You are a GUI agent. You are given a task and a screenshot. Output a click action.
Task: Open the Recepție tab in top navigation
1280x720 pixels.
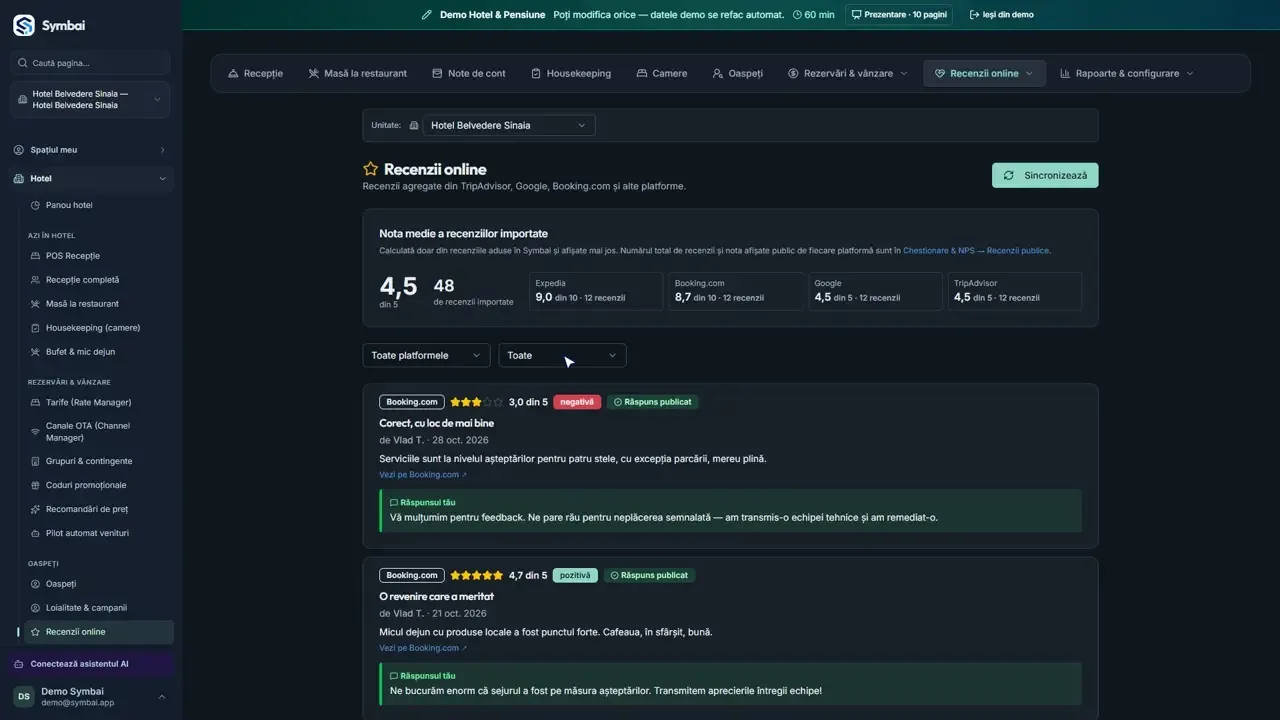[x=256, y=73]
